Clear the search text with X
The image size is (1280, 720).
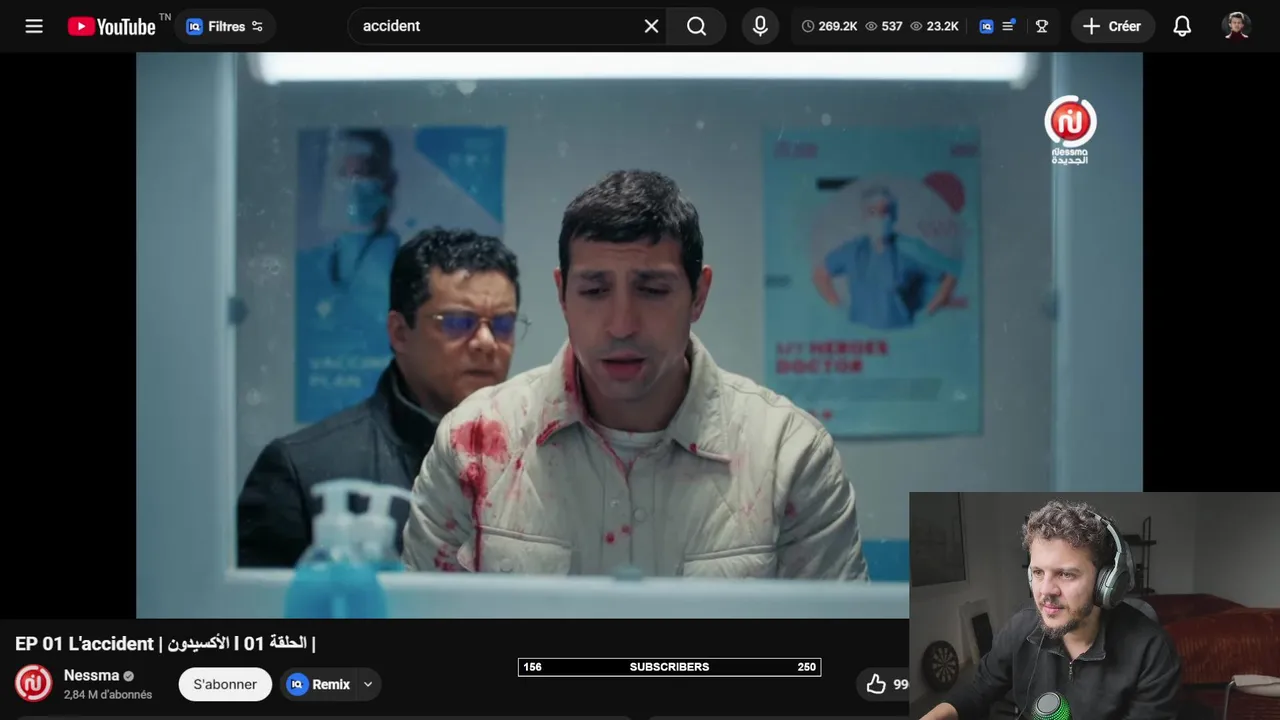tap(651, 26)
